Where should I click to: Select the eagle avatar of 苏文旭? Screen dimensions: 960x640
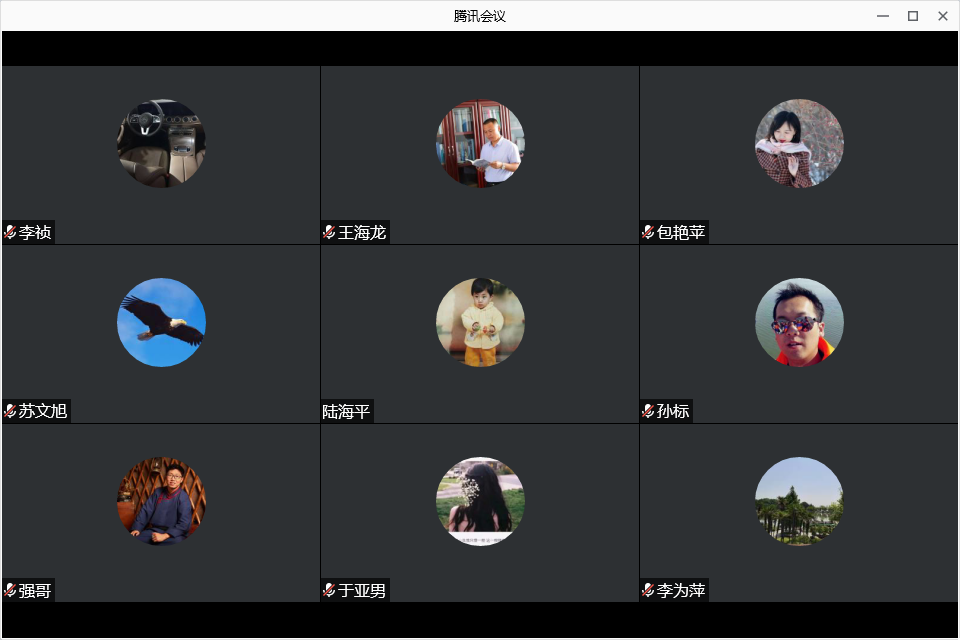[161, 322]
